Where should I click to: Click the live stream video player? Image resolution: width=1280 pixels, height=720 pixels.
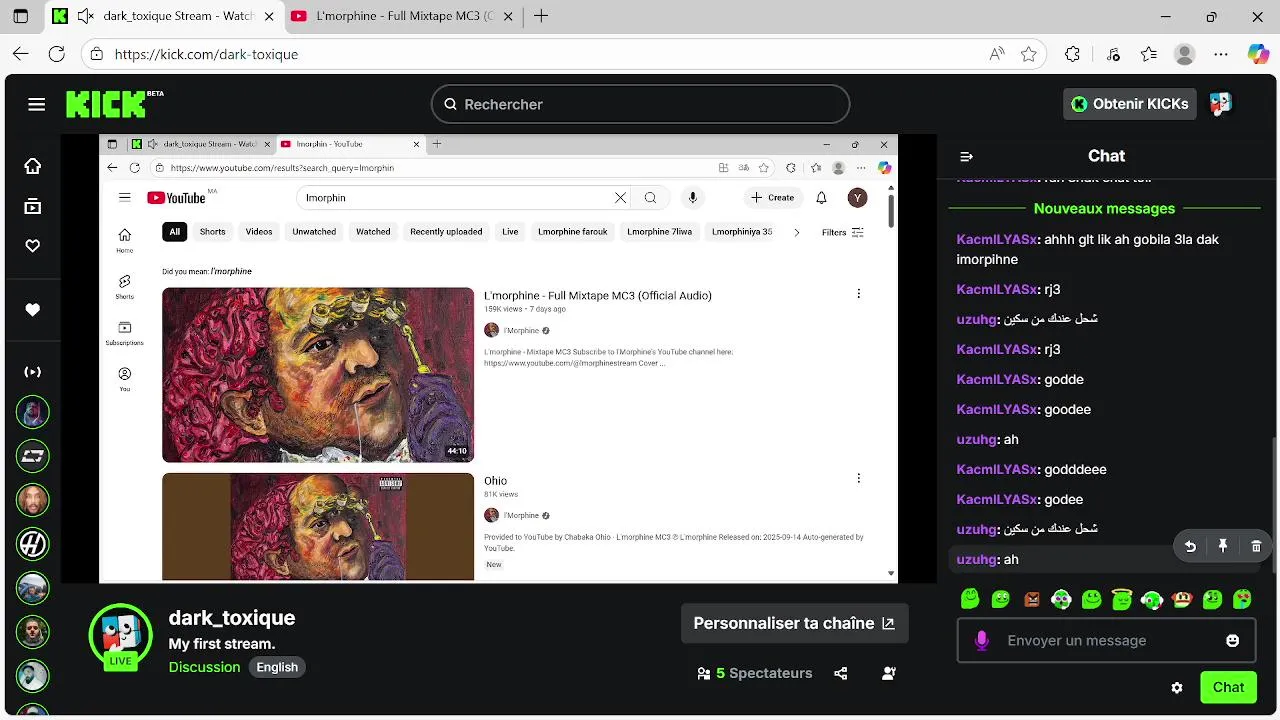[x=498, y=358]
